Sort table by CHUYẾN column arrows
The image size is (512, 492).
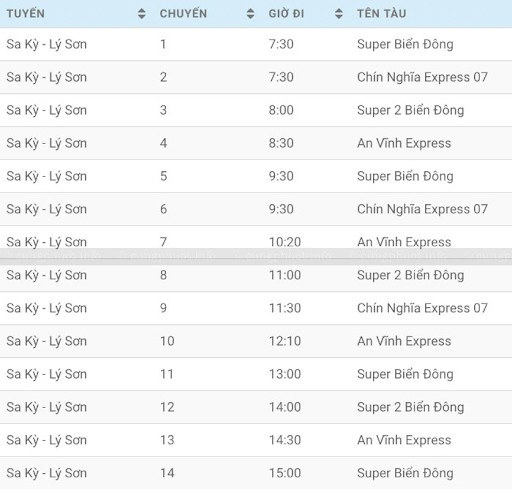point(250,14)
